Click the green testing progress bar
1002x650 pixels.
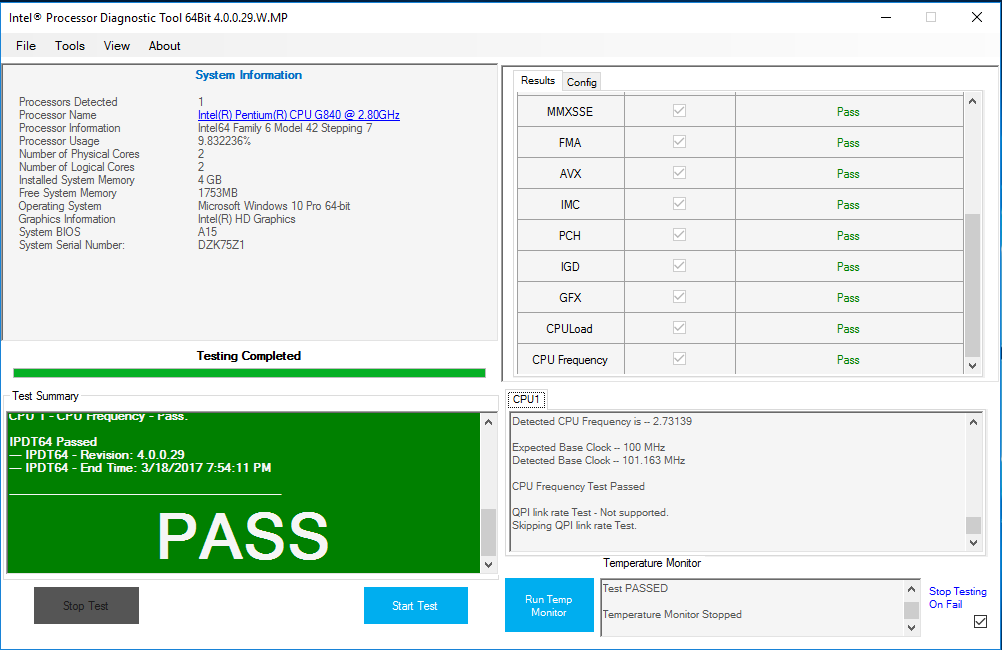coord(249,373)
